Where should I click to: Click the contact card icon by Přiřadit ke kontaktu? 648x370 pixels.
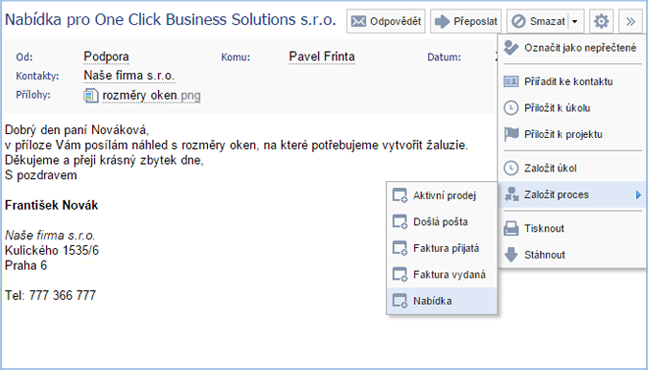coord(511,81)
